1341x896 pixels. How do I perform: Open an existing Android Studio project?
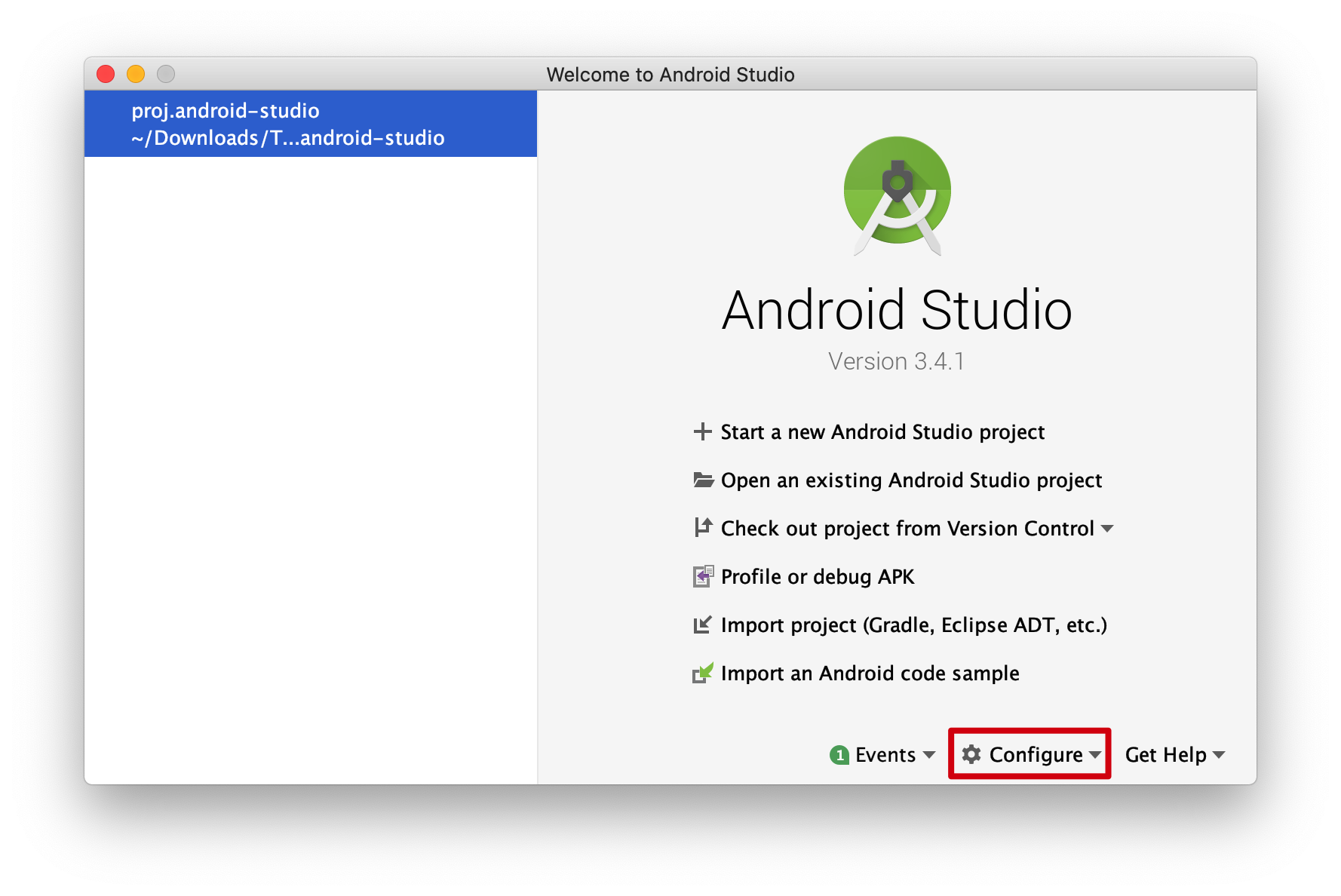(x=911, y=480)
